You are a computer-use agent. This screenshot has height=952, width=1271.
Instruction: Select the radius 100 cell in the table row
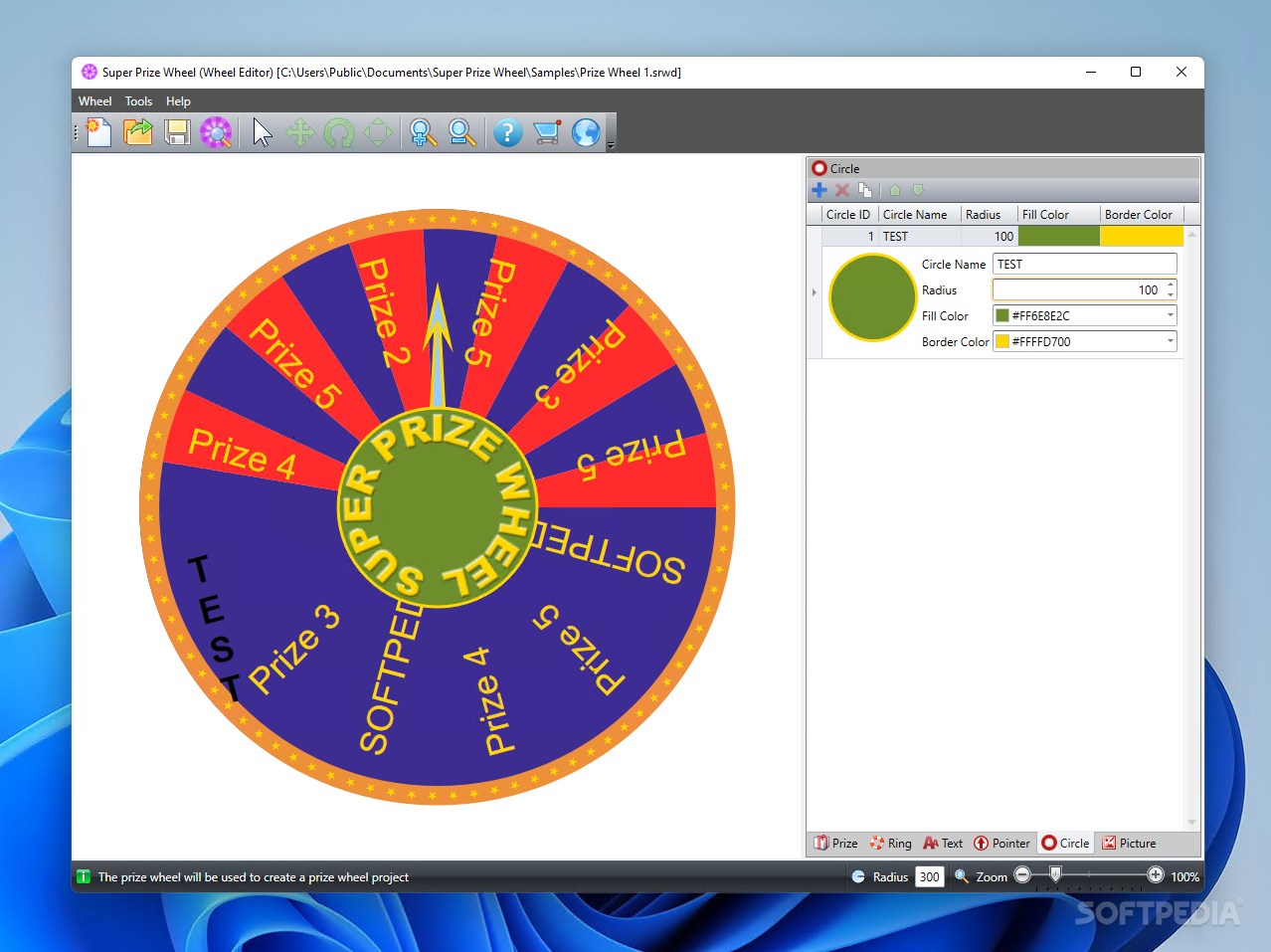[989, 237]
